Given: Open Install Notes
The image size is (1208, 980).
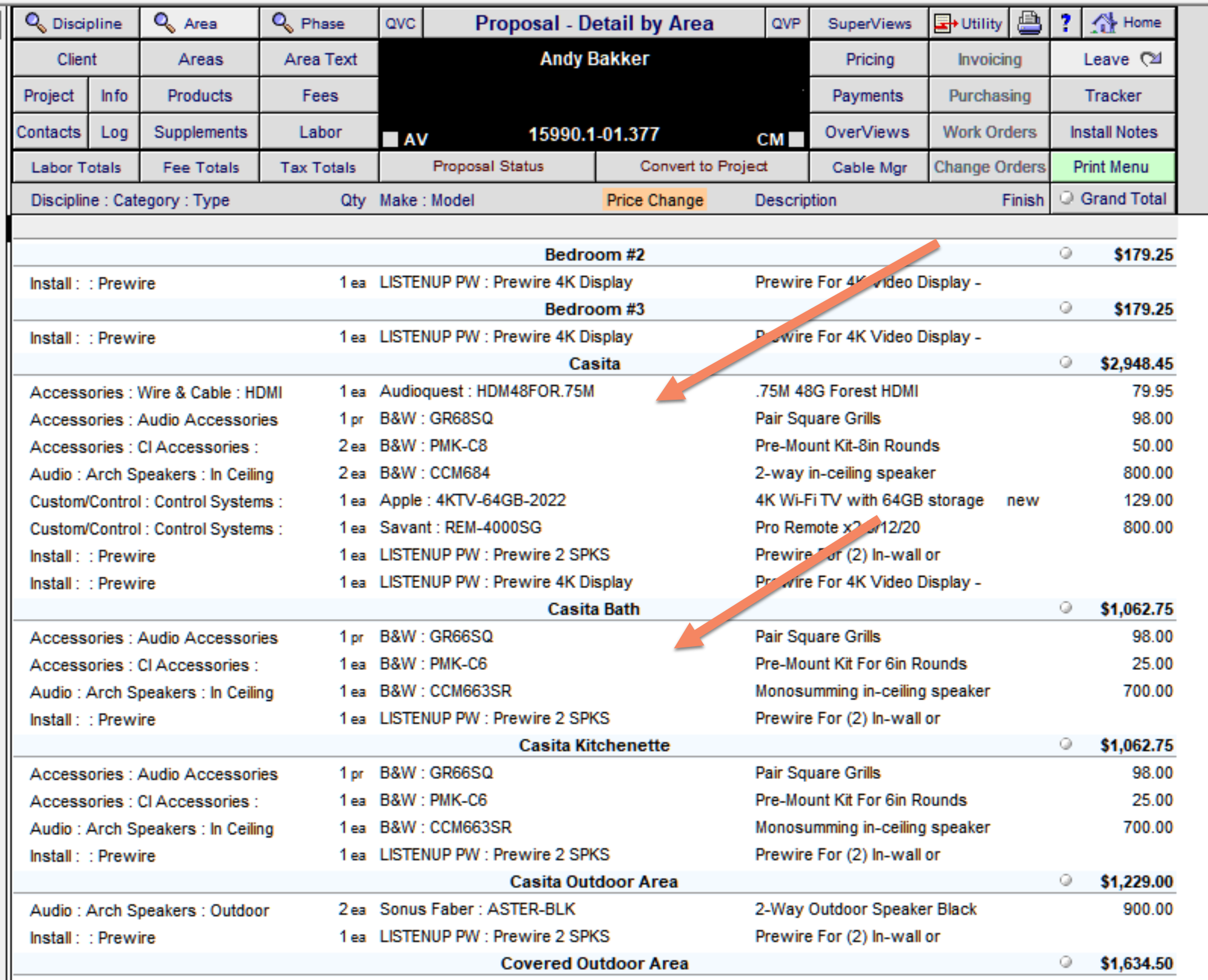Looking at the screenshot, I should coord(1113,132).
